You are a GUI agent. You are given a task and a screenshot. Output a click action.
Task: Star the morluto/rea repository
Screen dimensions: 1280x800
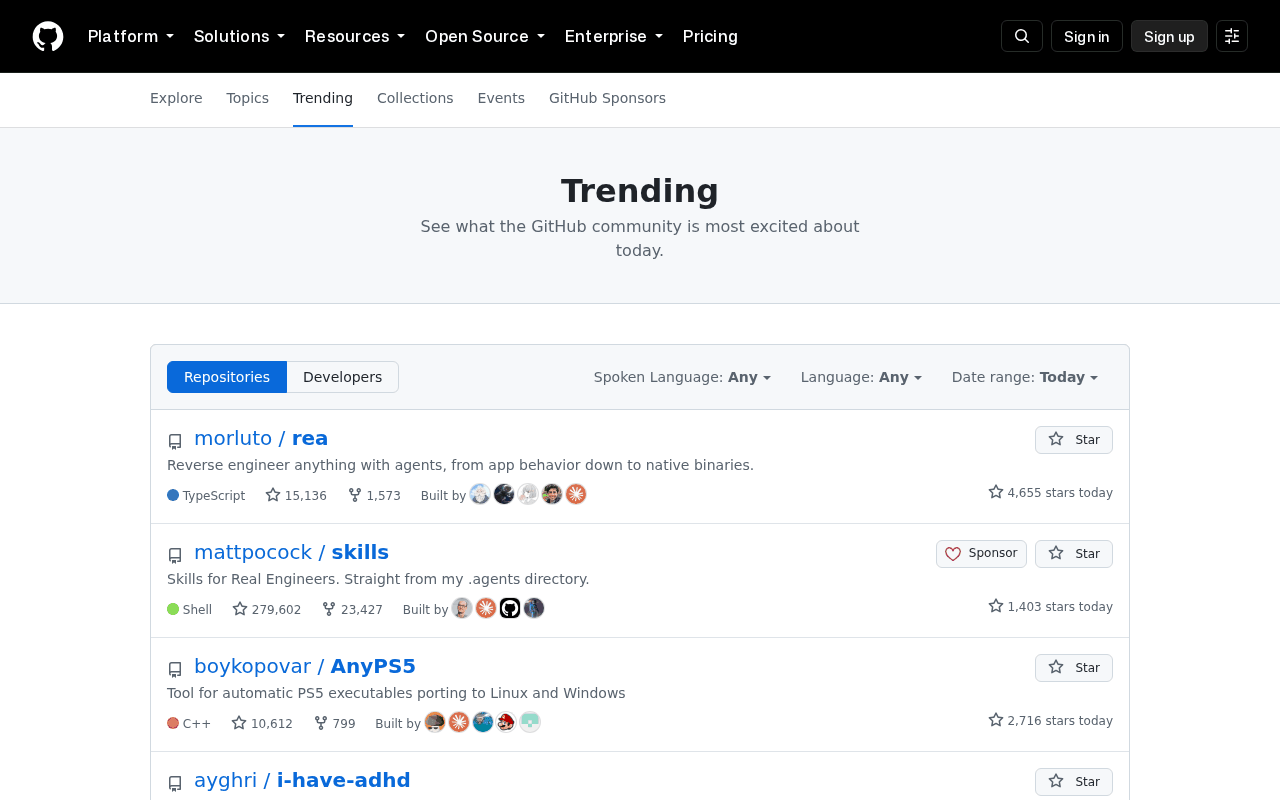pyautogui.click(x=1074, y=440)
